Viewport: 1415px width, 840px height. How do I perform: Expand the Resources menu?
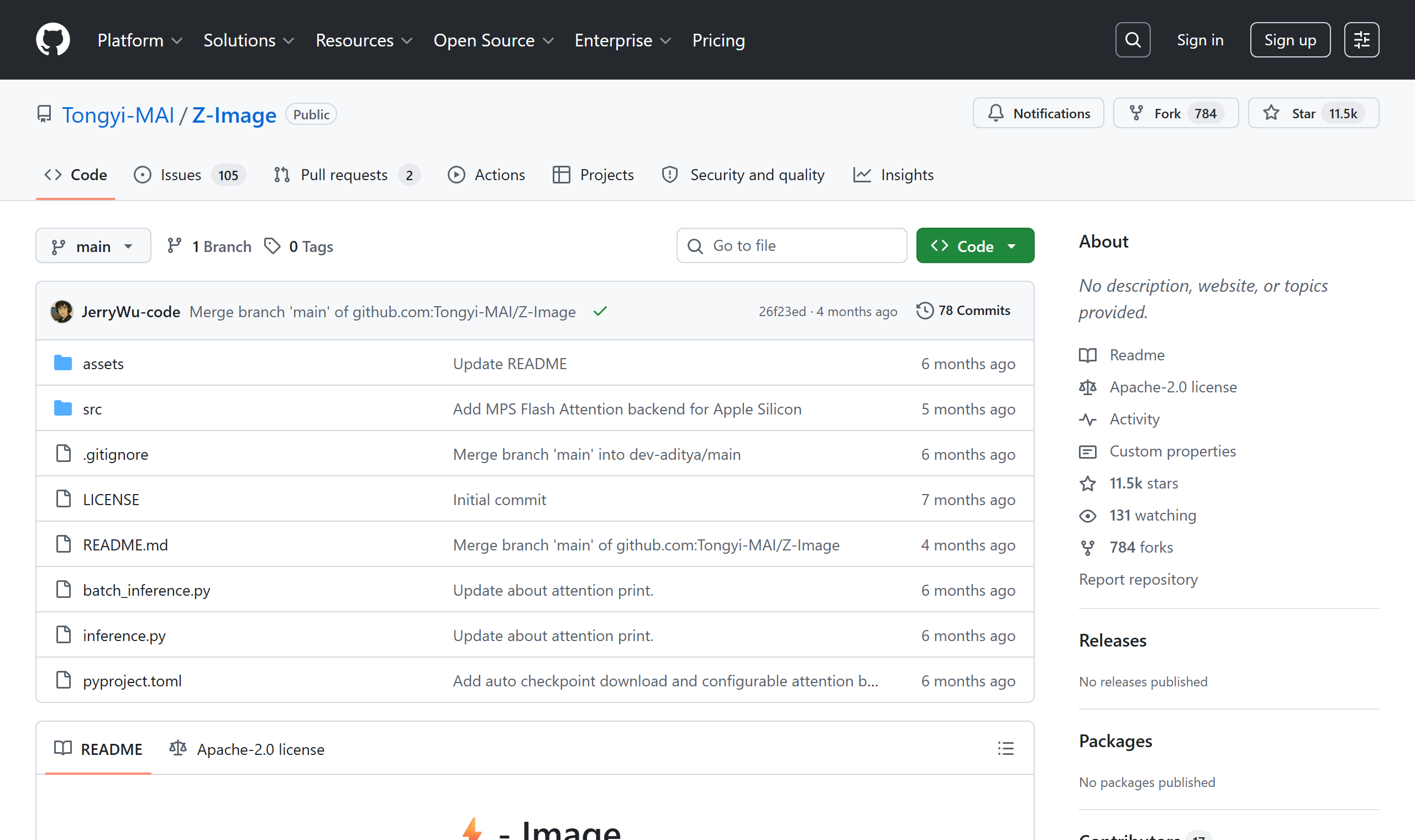pos(364,40)
